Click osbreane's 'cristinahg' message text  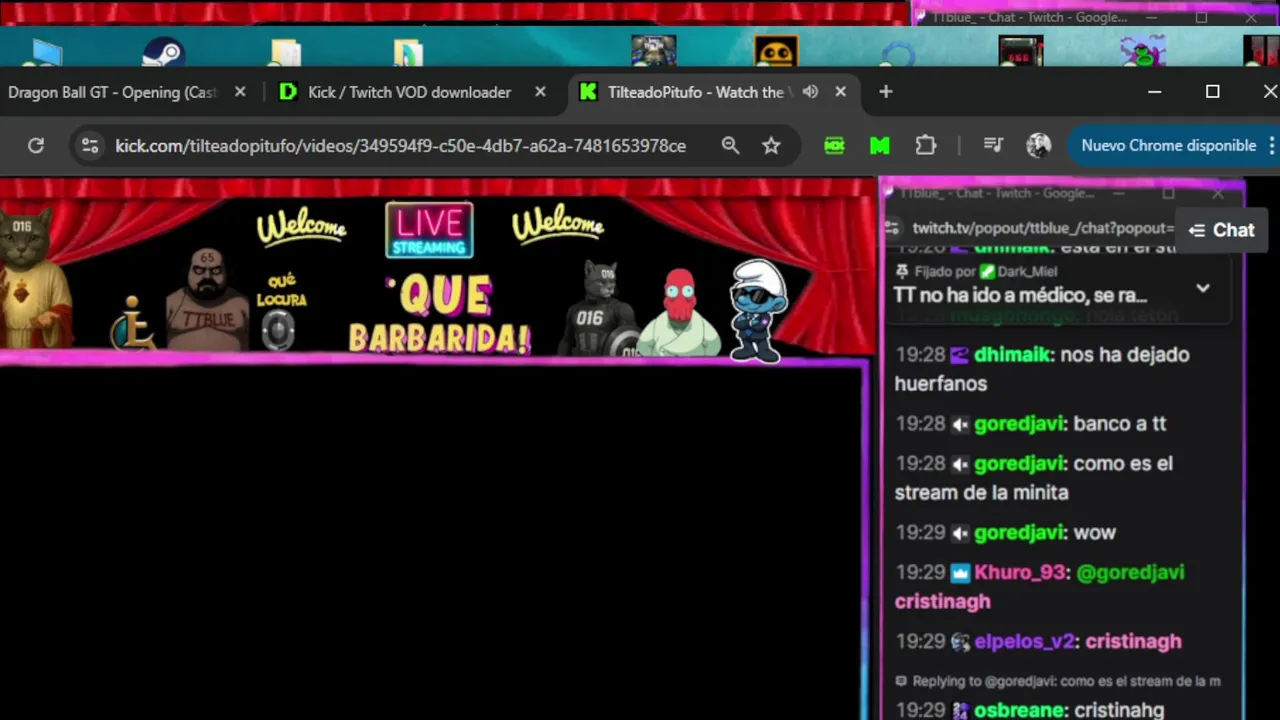pos(1117,711)
